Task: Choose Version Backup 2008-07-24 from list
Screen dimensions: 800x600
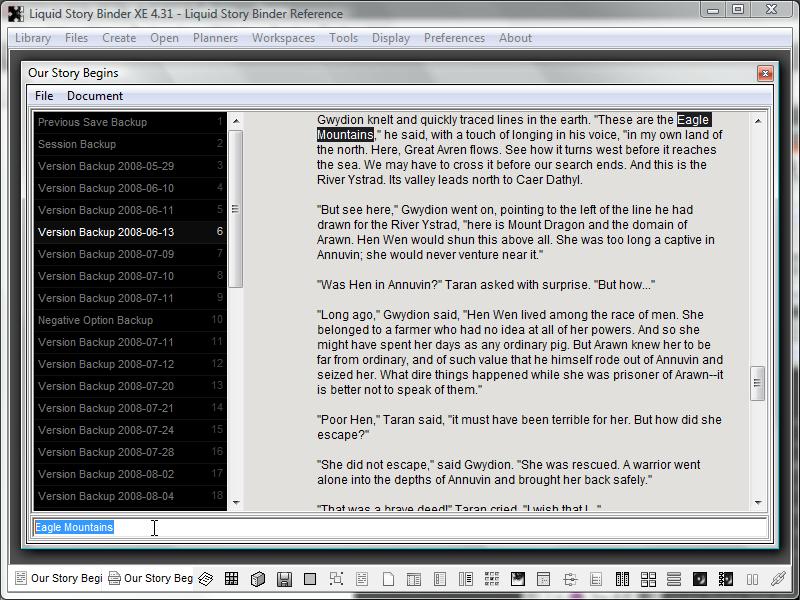Action: (x=105, y=430)
